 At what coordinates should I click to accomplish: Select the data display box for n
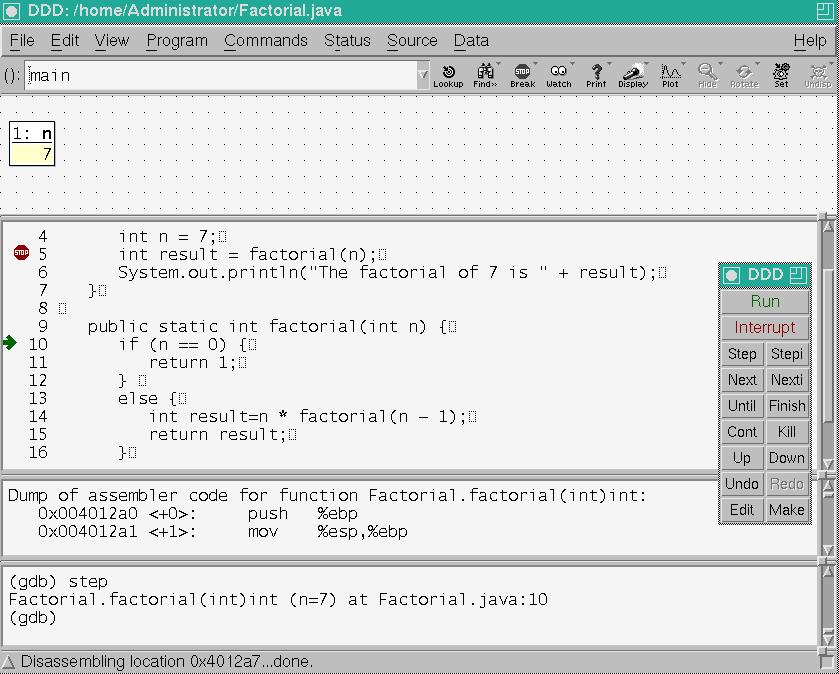point(32,143)
